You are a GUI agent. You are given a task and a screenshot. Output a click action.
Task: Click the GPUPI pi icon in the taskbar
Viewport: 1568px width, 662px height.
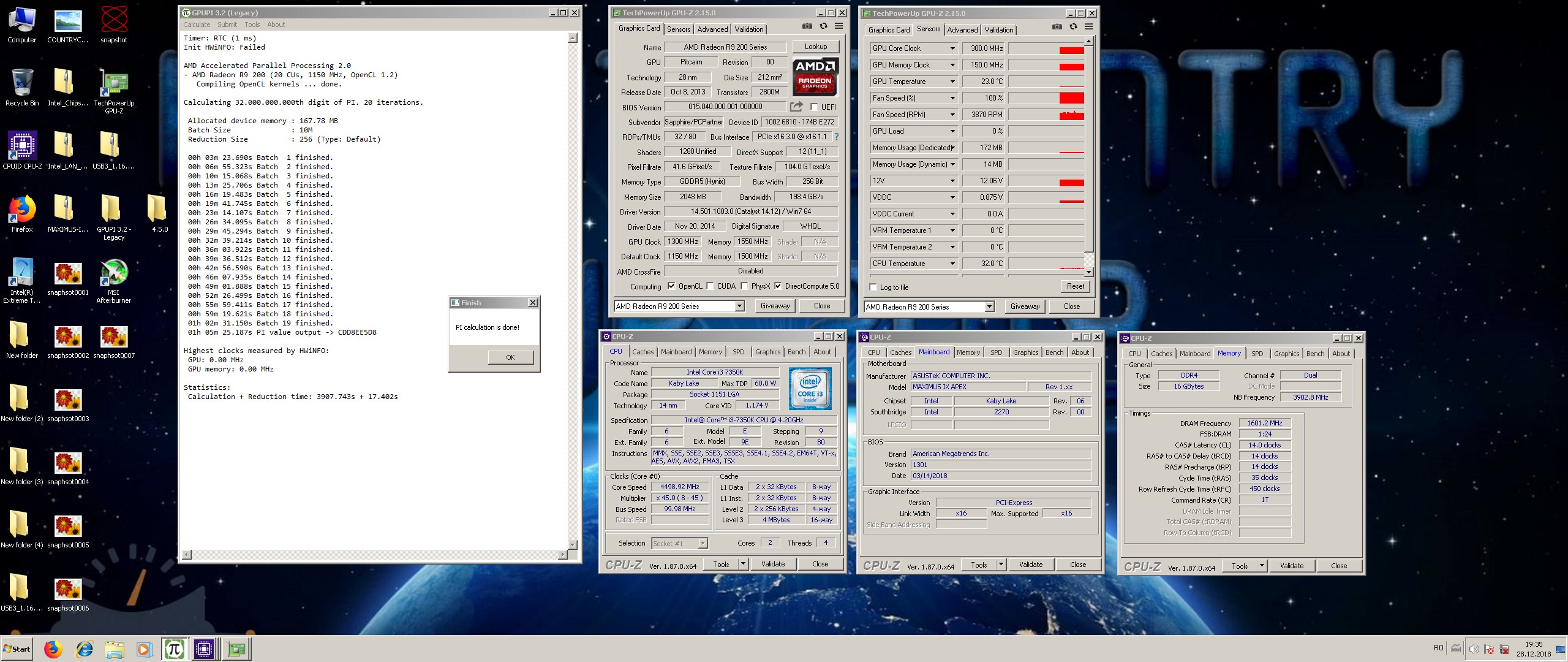coord(175,649)
